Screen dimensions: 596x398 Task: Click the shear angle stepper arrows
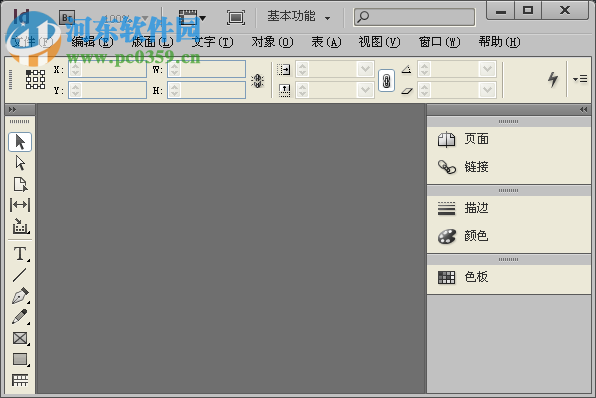click(x=424, y=90)
